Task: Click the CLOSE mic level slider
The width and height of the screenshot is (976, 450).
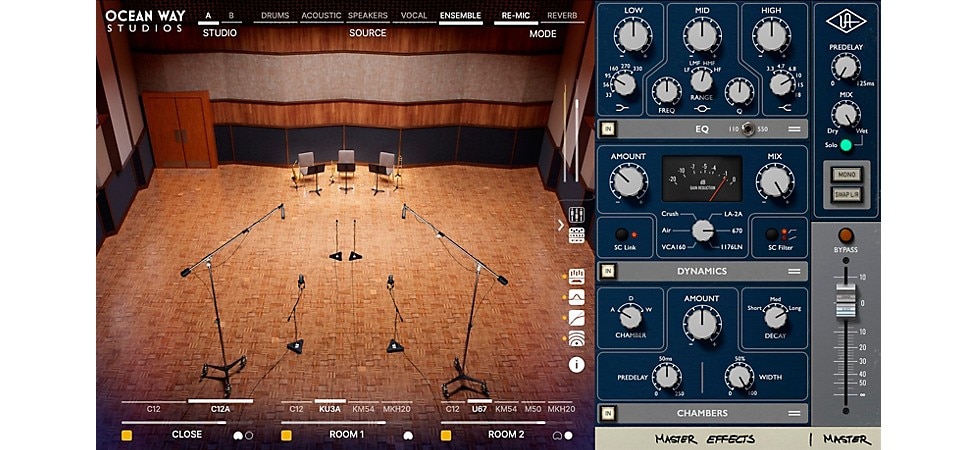Action: pyautogui.click(x=187, y=423)
